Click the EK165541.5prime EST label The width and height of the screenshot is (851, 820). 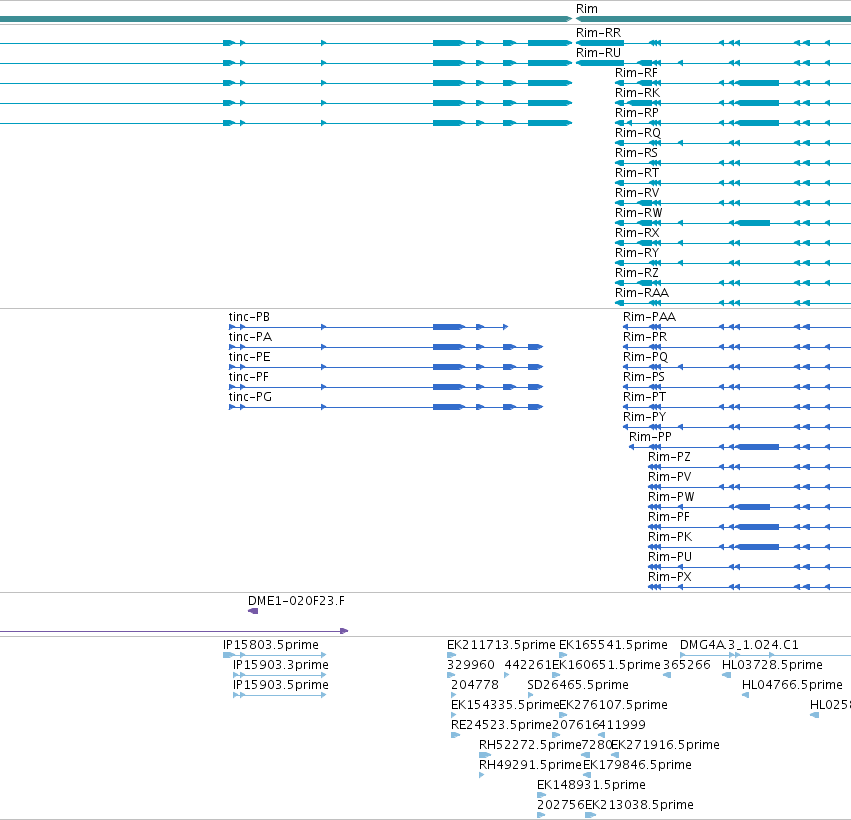pos(613,645)
